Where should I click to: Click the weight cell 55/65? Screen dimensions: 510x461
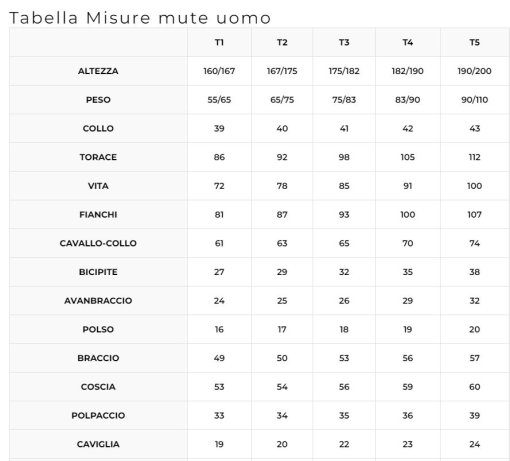pos(219,100)
